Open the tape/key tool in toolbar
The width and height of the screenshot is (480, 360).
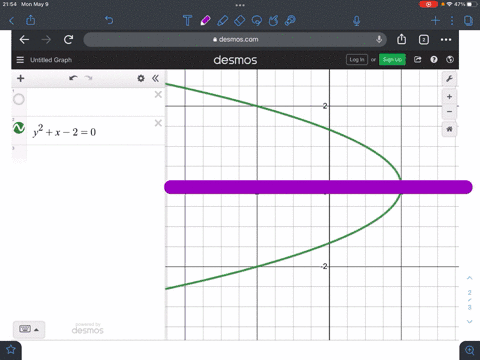click(x=290, y=21)
